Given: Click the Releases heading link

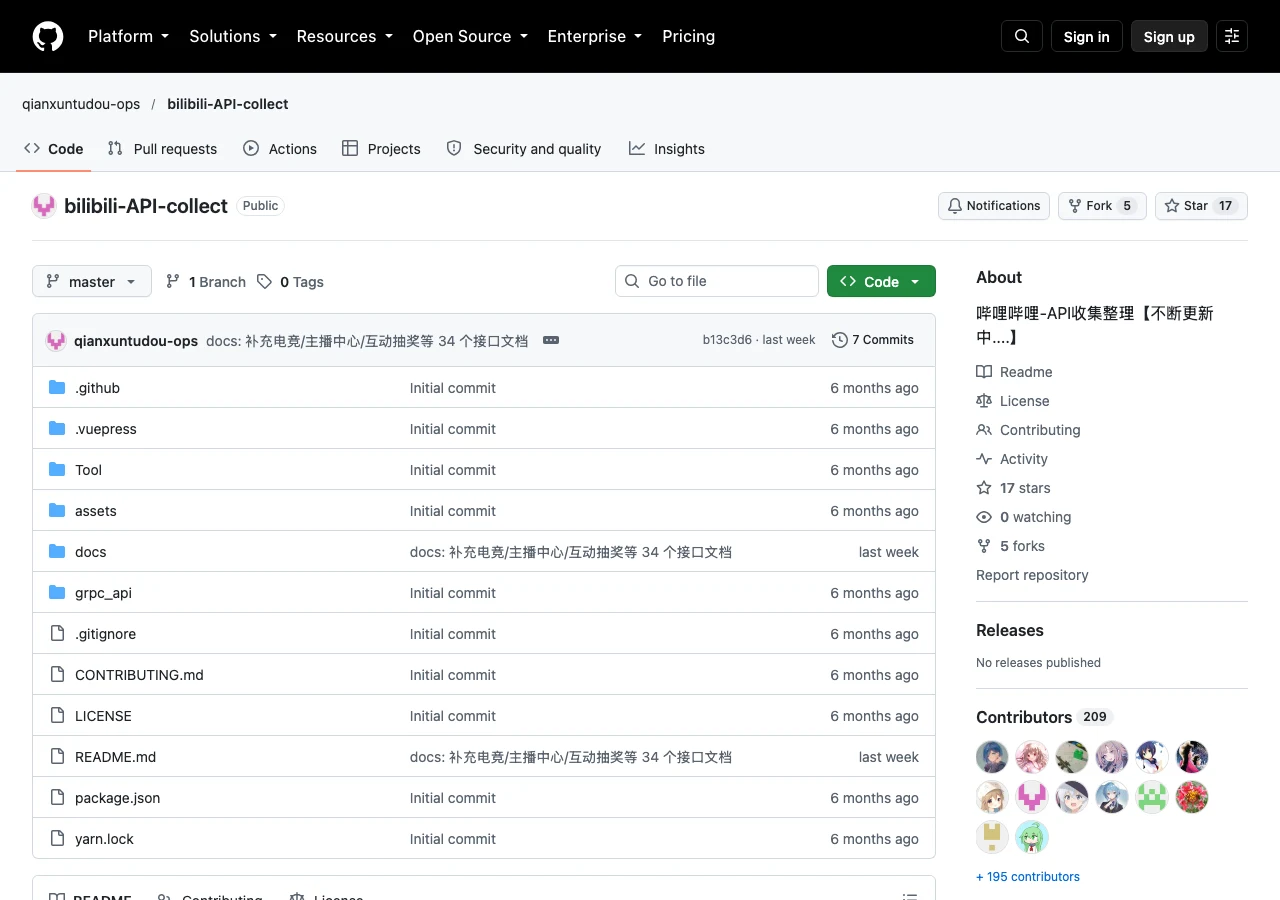Looking at the screenshot, I should (x=1010, y=630).
